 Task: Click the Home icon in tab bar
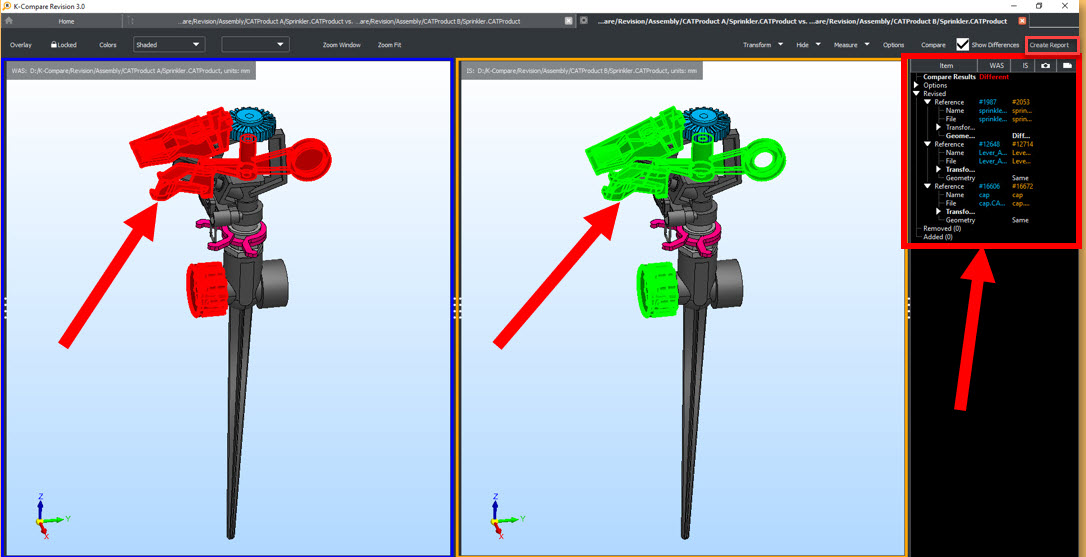click(9, 21)
